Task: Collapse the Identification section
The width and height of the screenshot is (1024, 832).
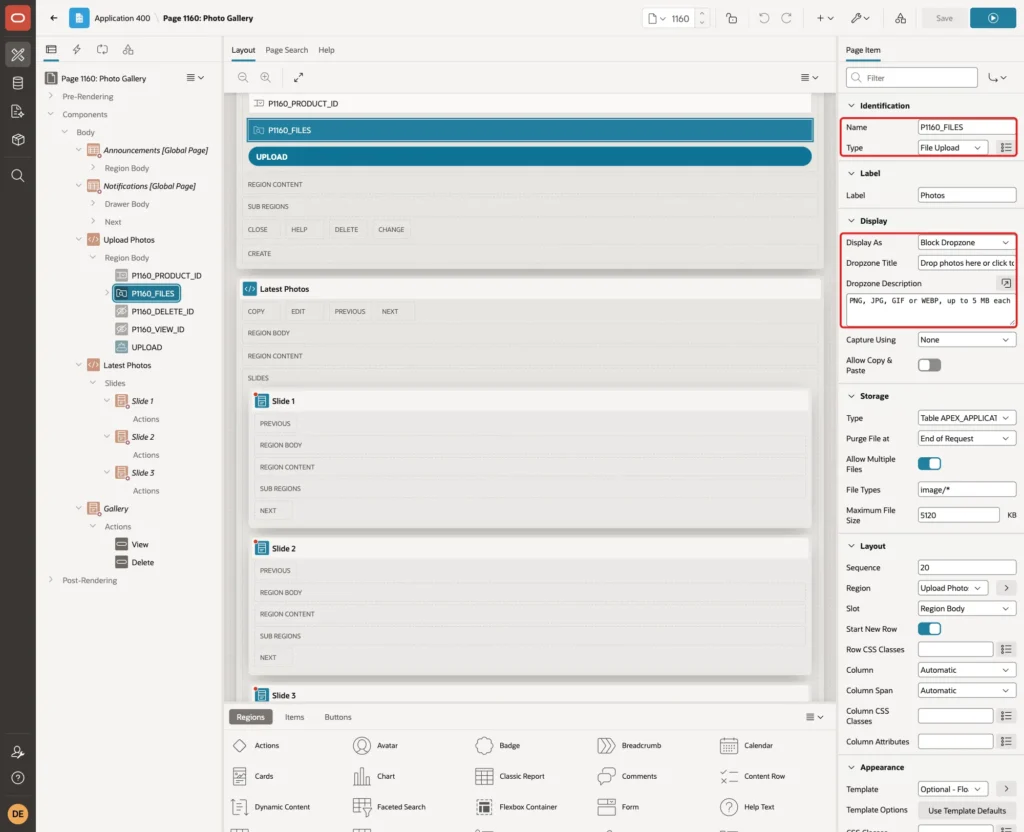Action: tap(851, 106)
